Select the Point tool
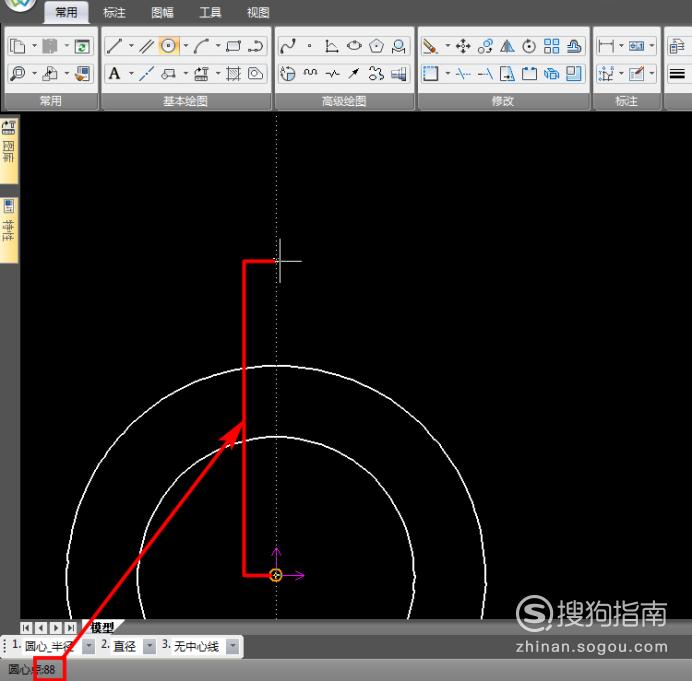This screenshot has width=692, height=681. pyautogui.click(x=310, y=46)
